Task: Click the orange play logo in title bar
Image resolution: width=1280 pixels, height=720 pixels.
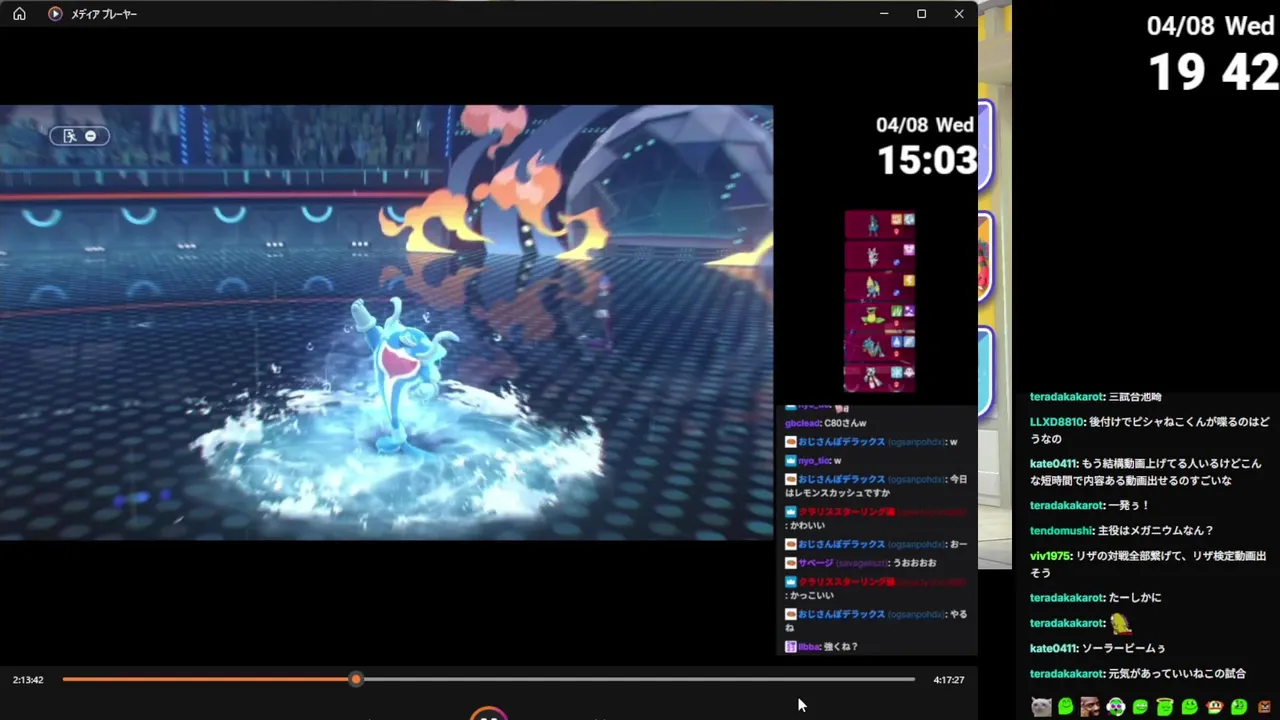Action: coord(55,14)
